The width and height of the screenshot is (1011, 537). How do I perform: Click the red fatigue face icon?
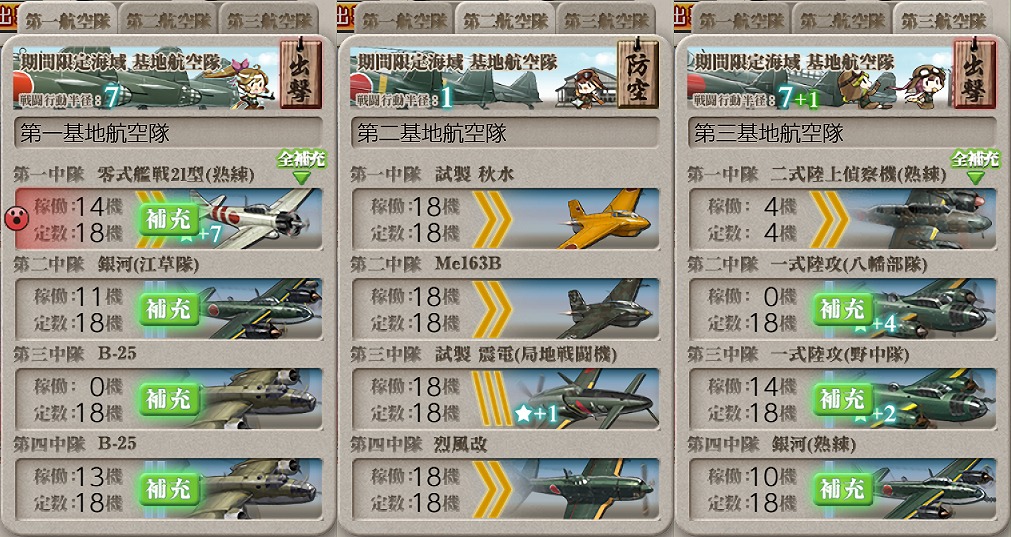[x=16, y=219]
